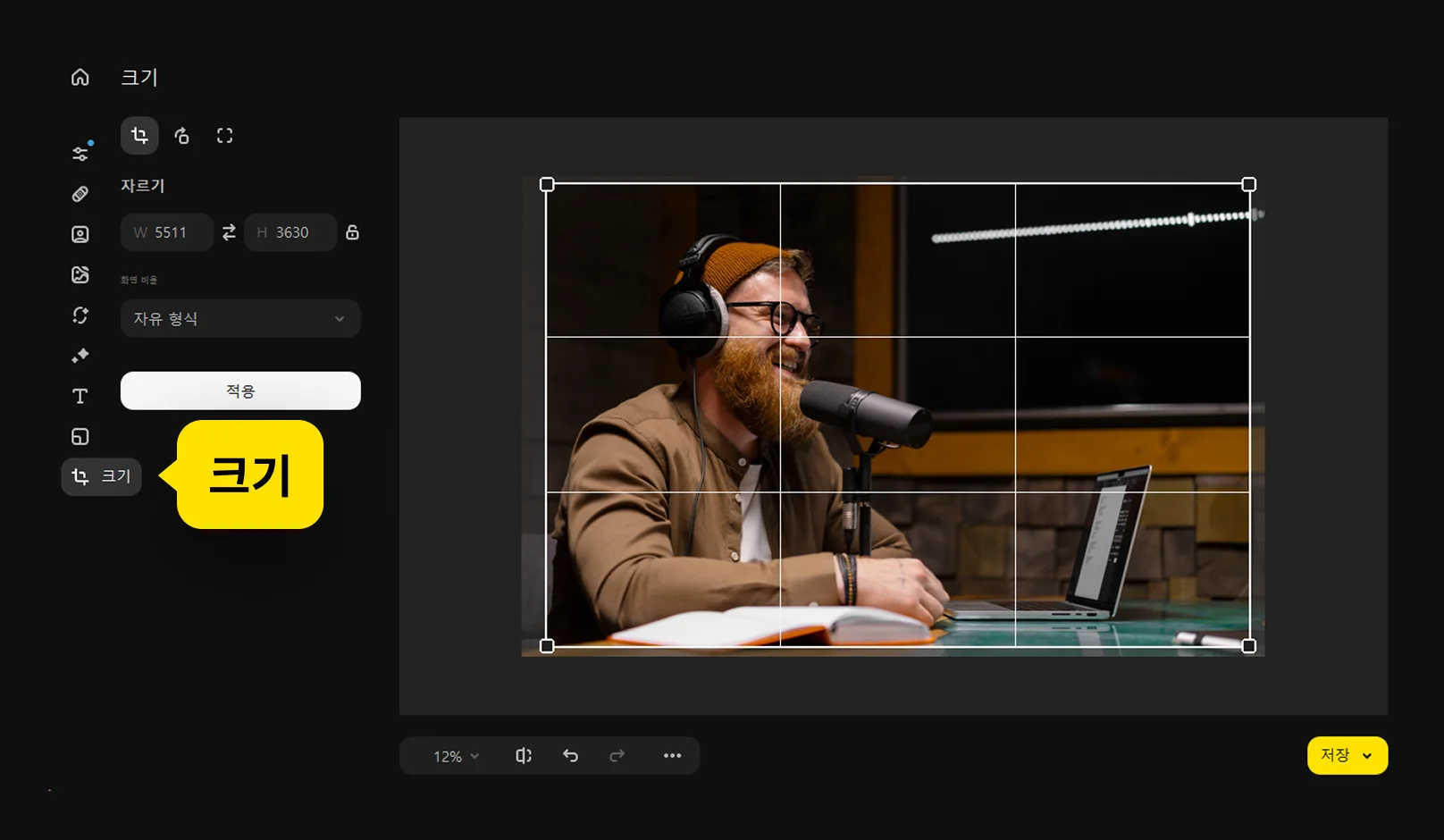Screen dimensions: 1444x840
Task: Click the 적용 apply button
Action: [x=240, y=391]
